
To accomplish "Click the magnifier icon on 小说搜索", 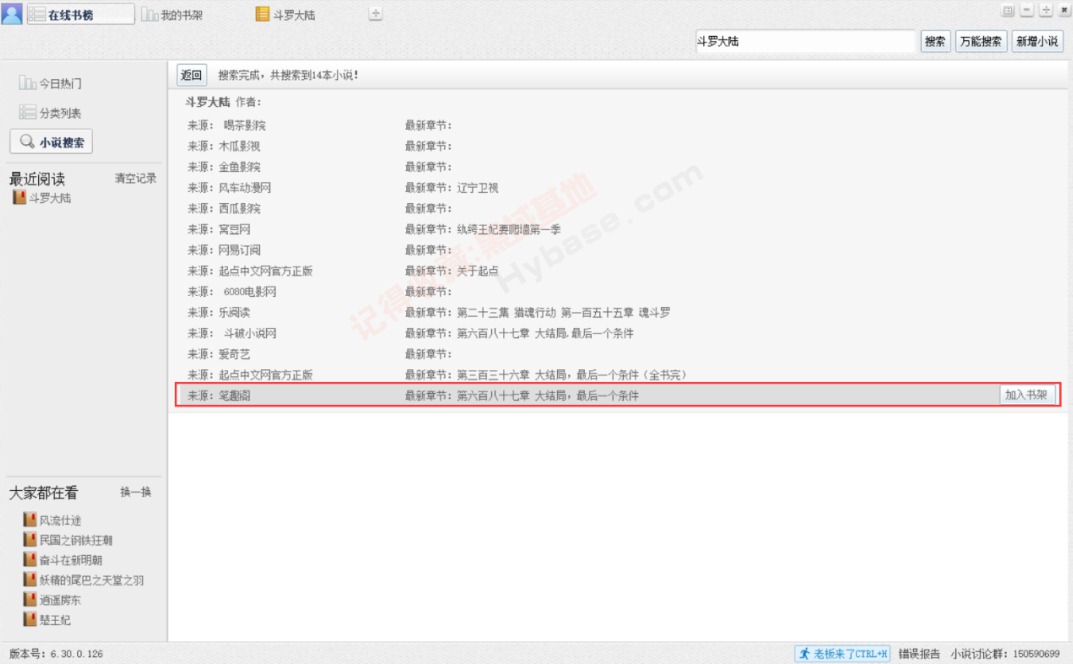I will coord(27,141).
